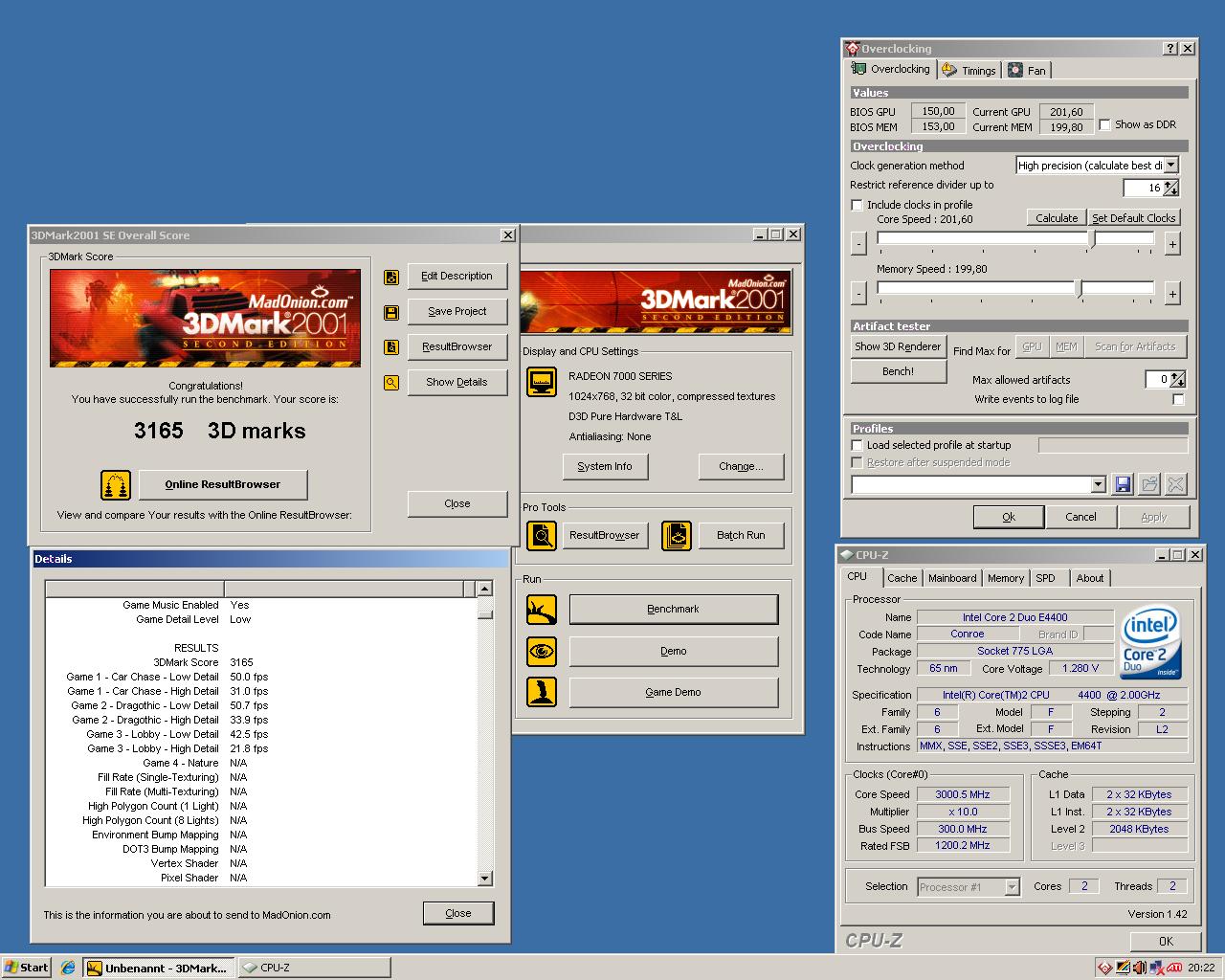The height and width of the screenshot is (980, 1225).
Task: Open the Memory tab in CPU-Z
Action: pyautogui.click(x=1006, y=578)
